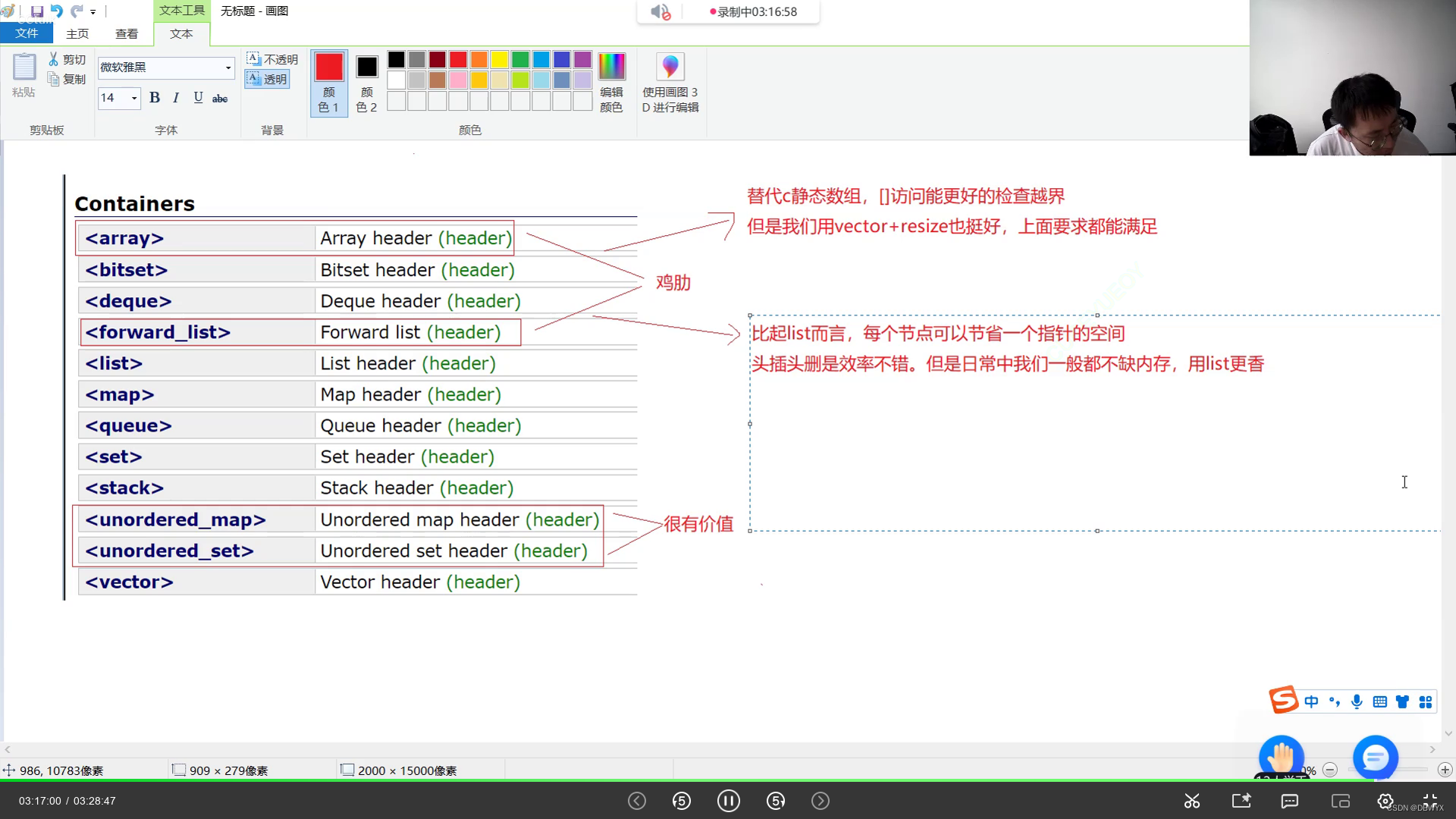Open the 文件 (File) menu
The width and height of the screenshot is (1456, 819).
coord(27,33)
